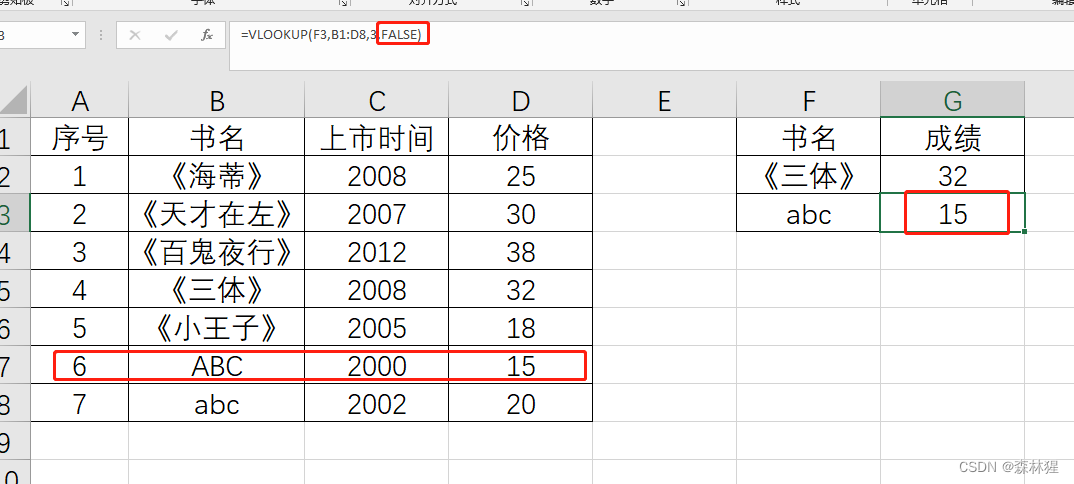
Task: Click the Enter checkmark icon in the formula bar
Action: 171,35
